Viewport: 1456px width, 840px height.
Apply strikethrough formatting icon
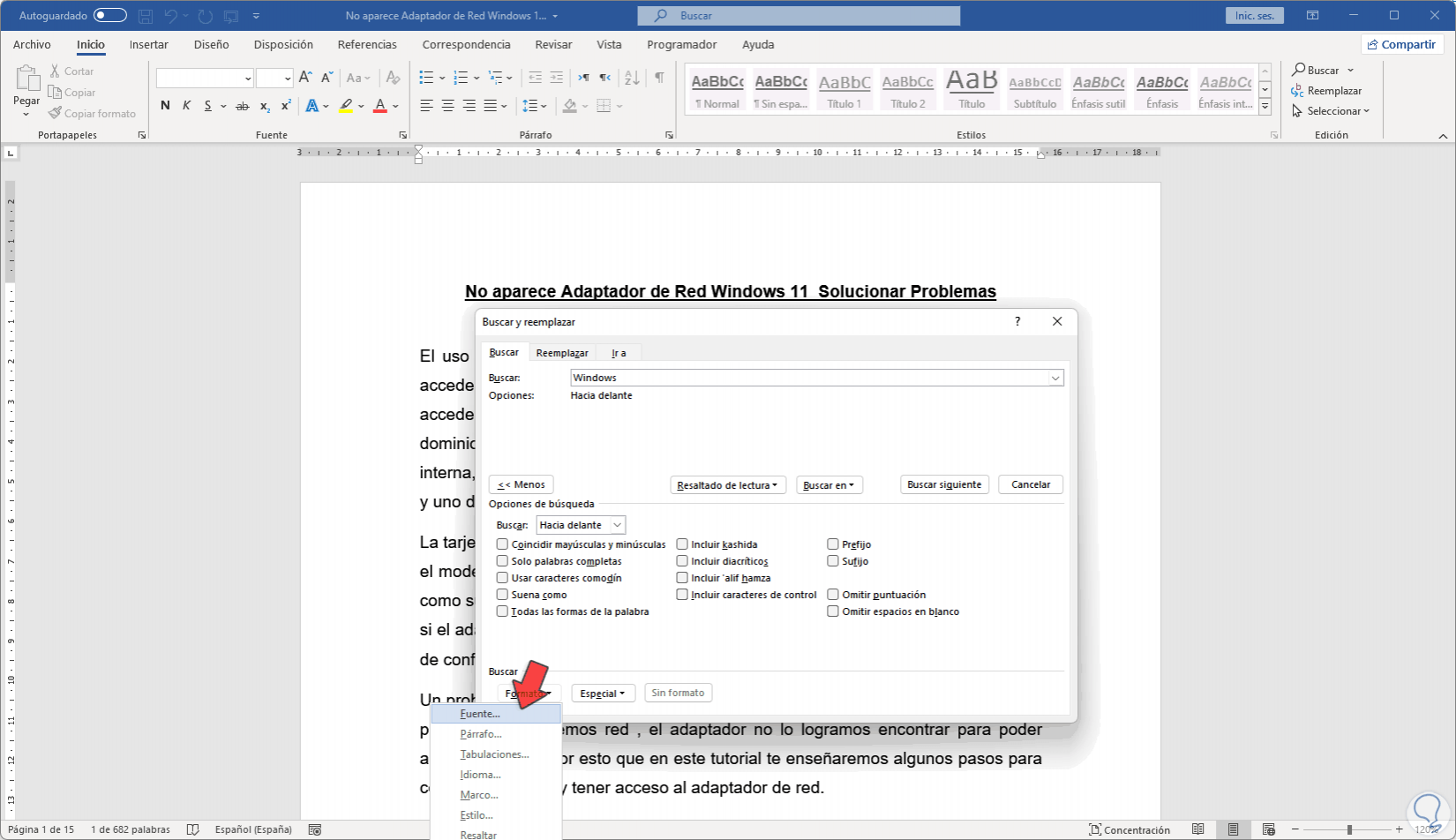pyautogui.click(x=243, y=106)
